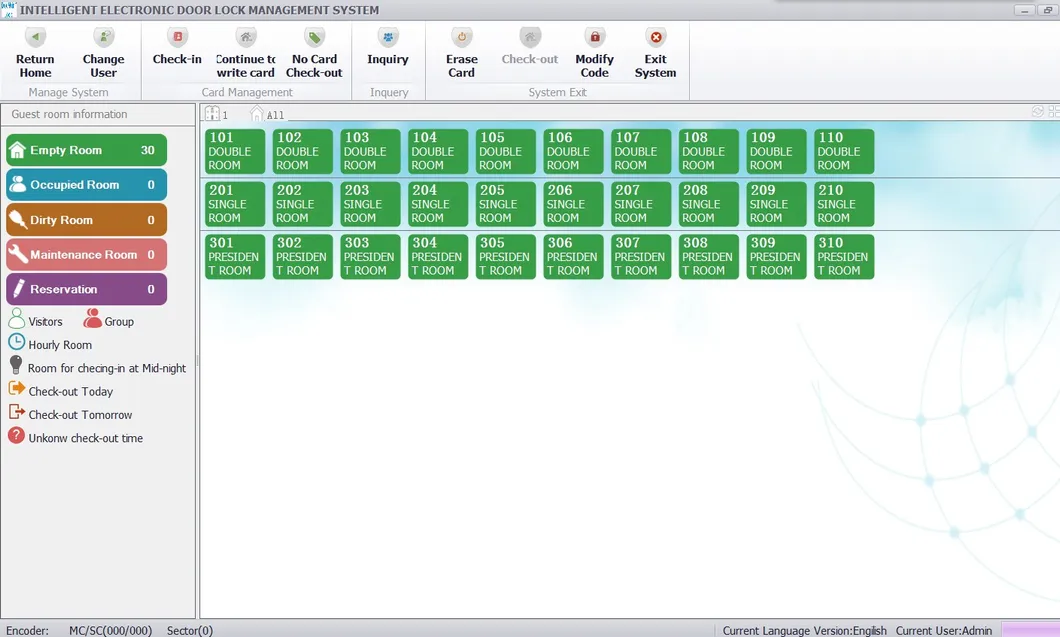Click the Card Management ribbon group label
The image size is (1060, 637).
[x=246, y=92]
